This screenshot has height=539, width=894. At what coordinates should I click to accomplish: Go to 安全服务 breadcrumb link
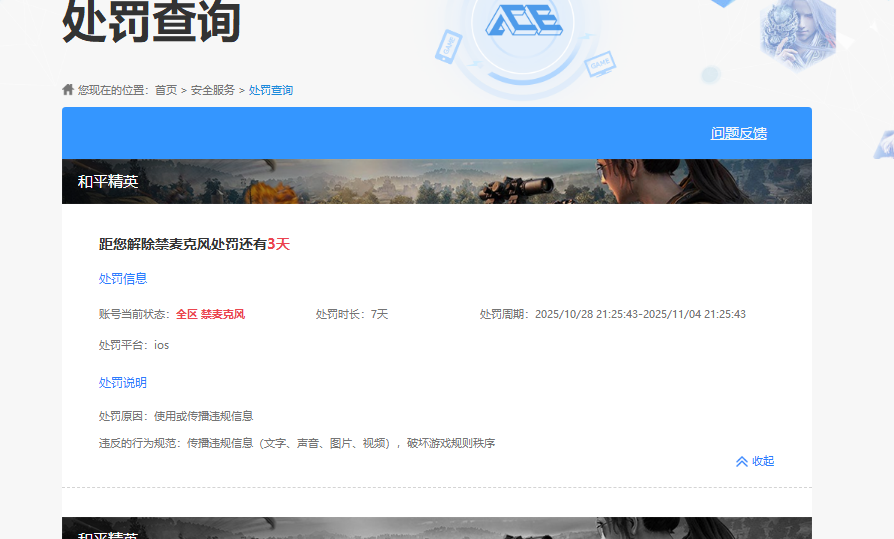[213, 90]
